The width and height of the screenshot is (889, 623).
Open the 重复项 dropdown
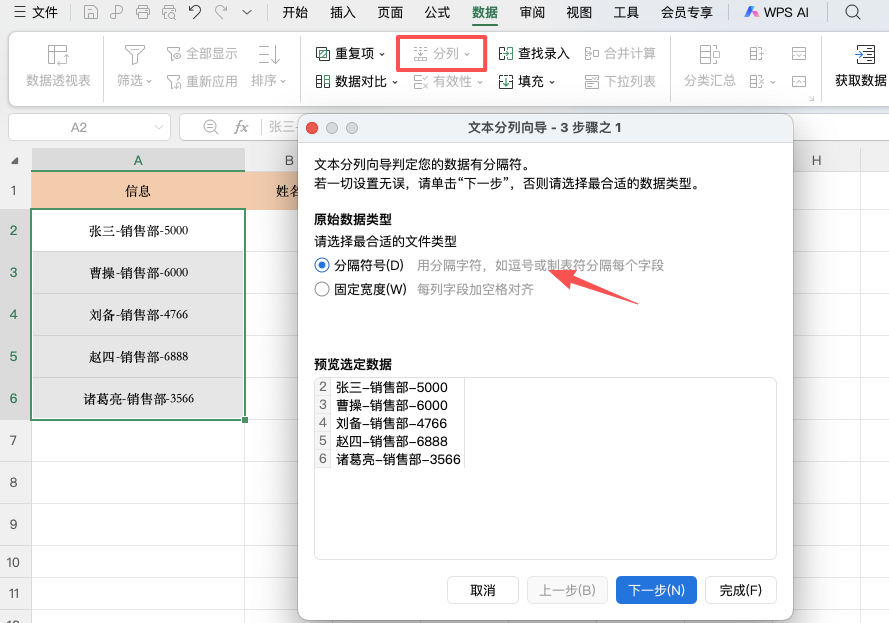[351, 53]
